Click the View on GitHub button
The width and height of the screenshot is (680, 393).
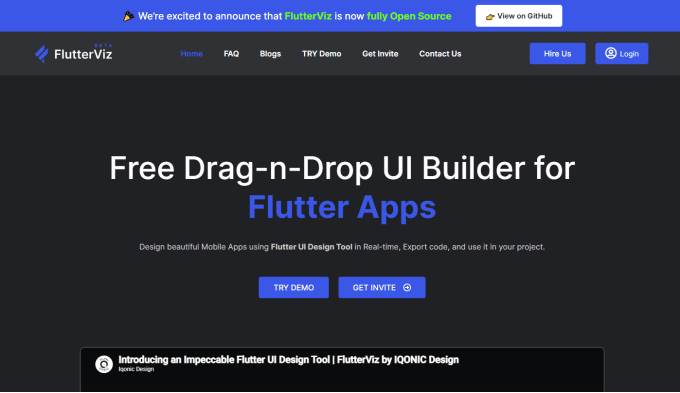519,16
